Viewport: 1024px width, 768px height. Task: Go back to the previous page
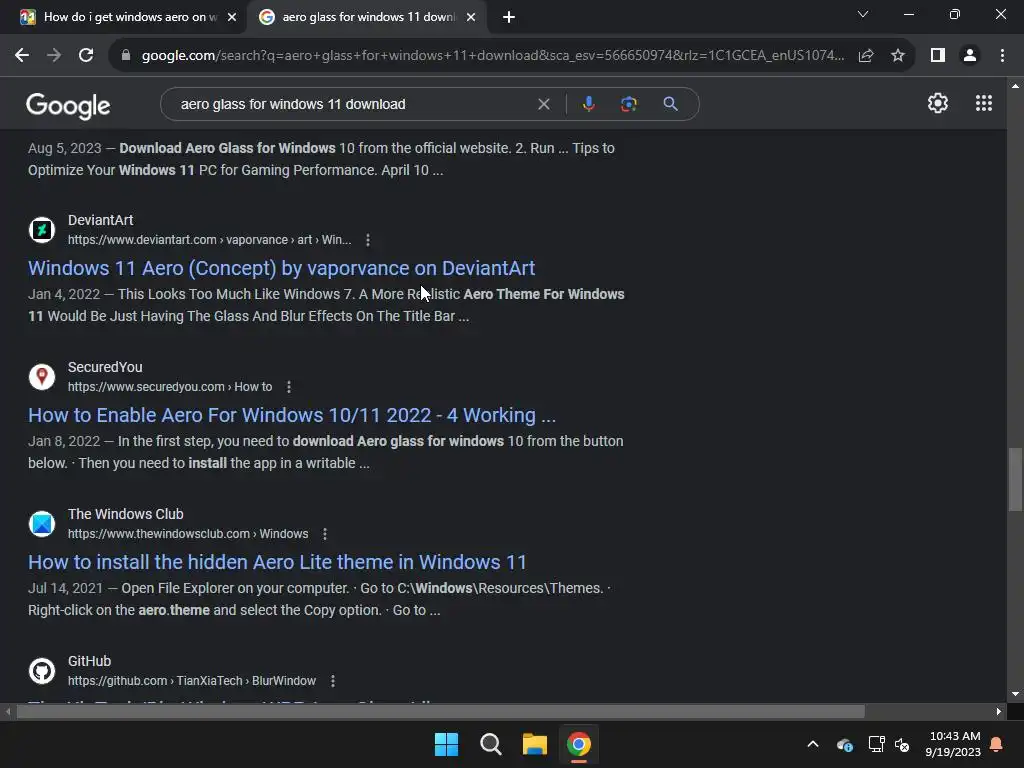coord(22,56)
